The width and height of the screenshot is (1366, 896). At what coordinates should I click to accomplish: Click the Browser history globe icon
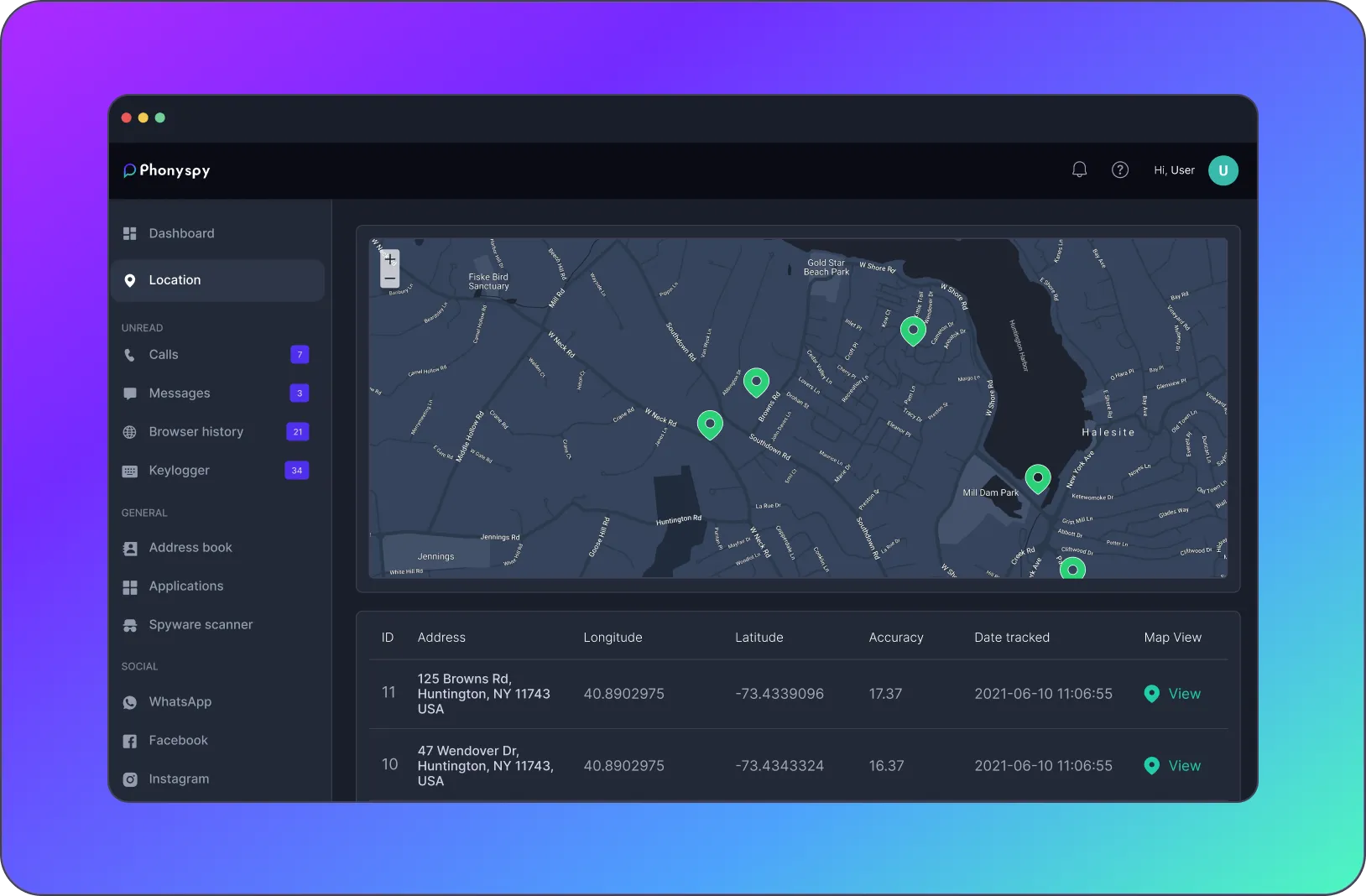coord(130,432)
